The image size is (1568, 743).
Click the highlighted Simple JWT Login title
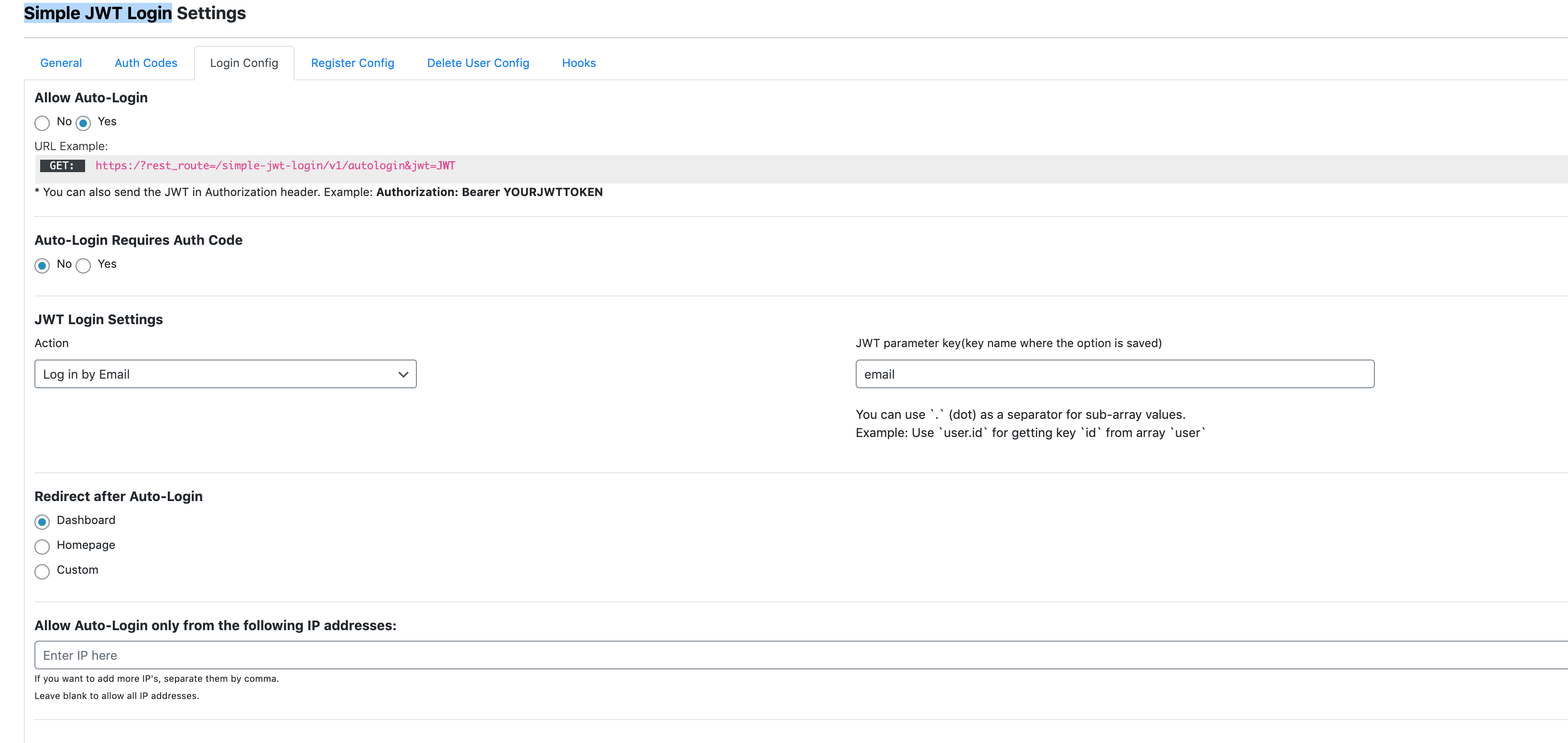98,13
